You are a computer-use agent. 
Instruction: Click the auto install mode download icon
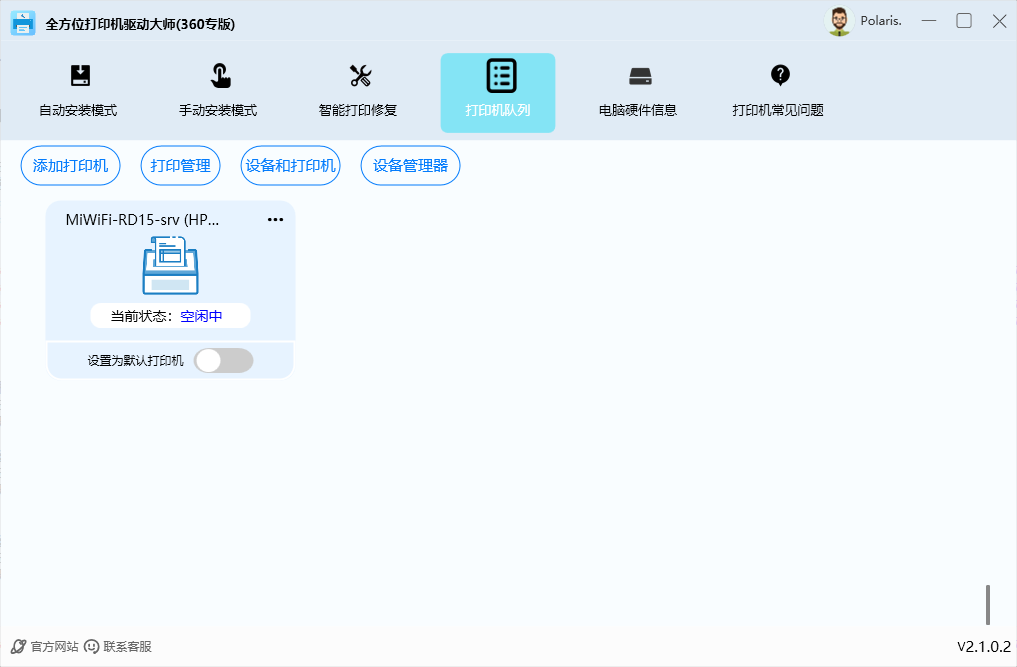80,75
